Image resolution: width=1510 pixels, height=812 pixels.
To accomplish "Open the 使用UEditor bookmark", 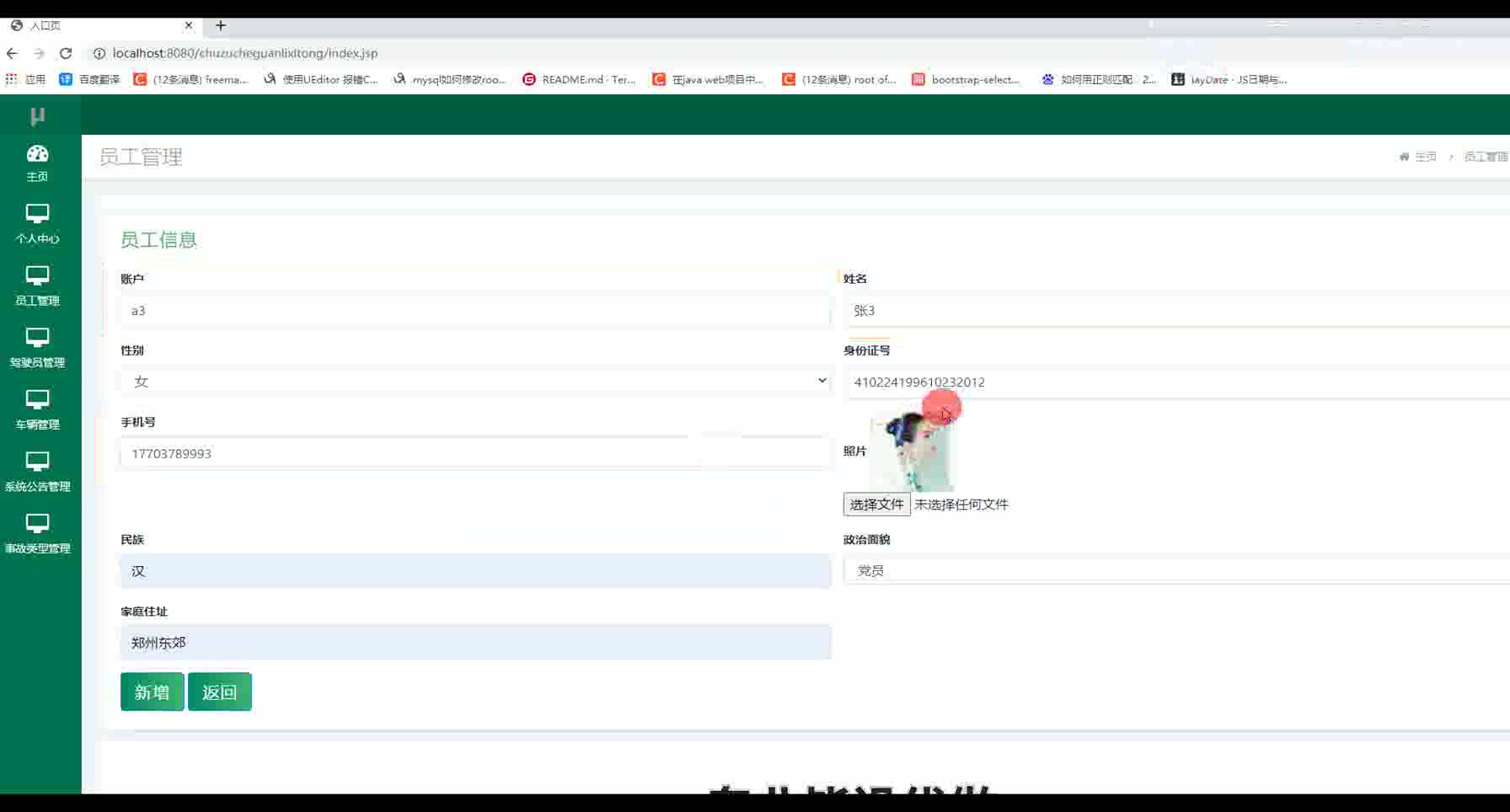I will [321, 79].
